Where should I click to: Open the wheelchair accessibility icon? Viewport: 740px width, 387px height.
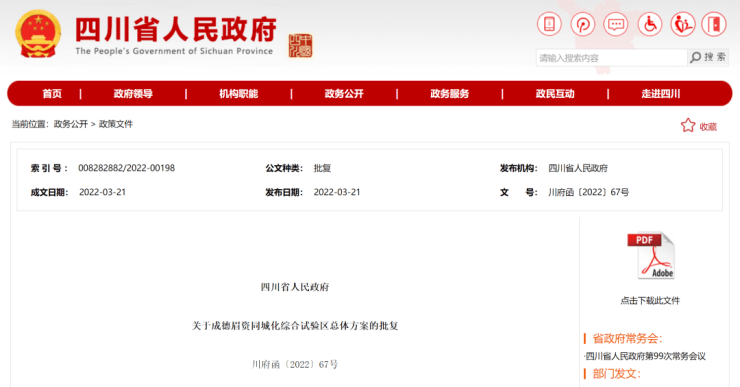click(x=650, y=24)
